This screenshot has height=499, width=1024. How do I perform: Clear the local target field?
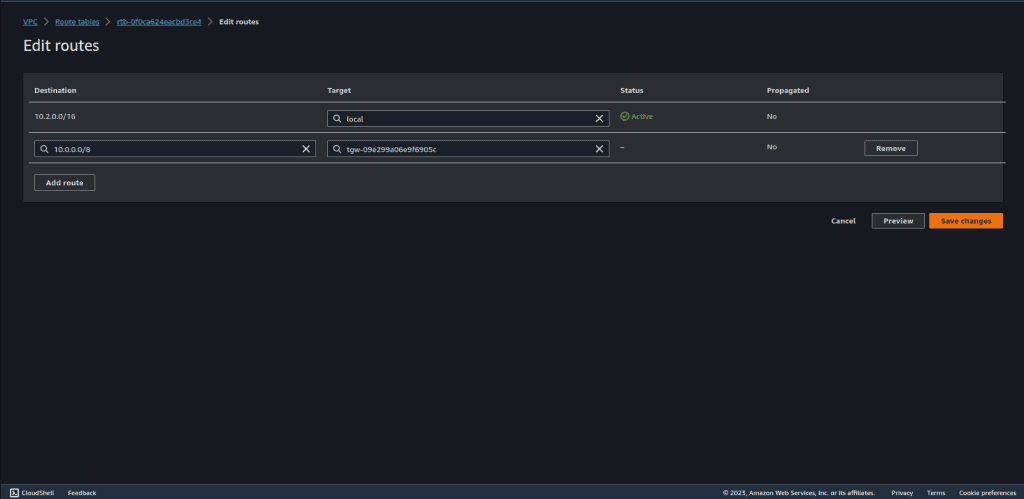(x=599, y=118)
